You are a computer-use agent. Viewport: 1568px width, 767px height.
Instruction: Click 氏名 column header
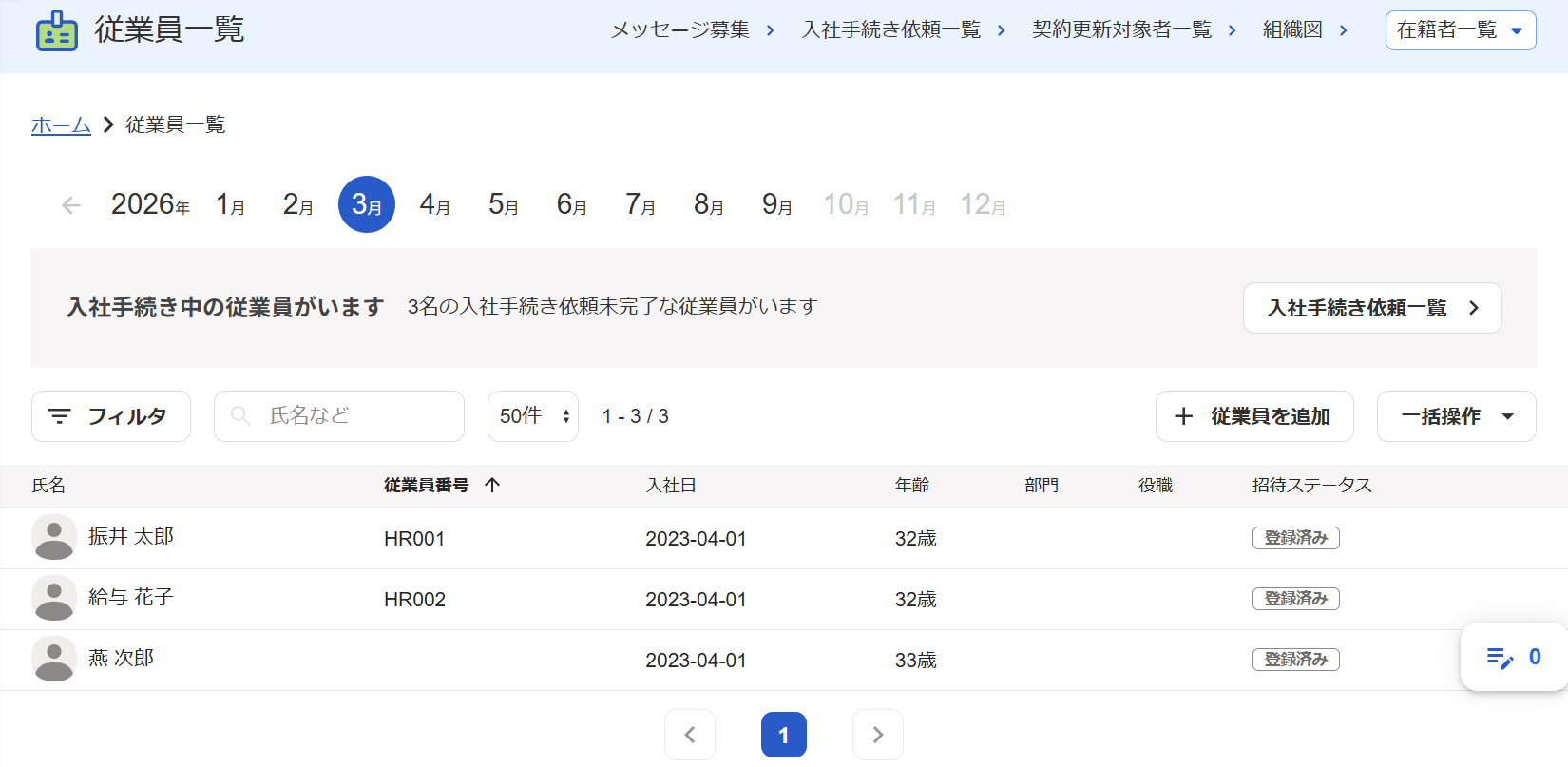coord(48,485)
